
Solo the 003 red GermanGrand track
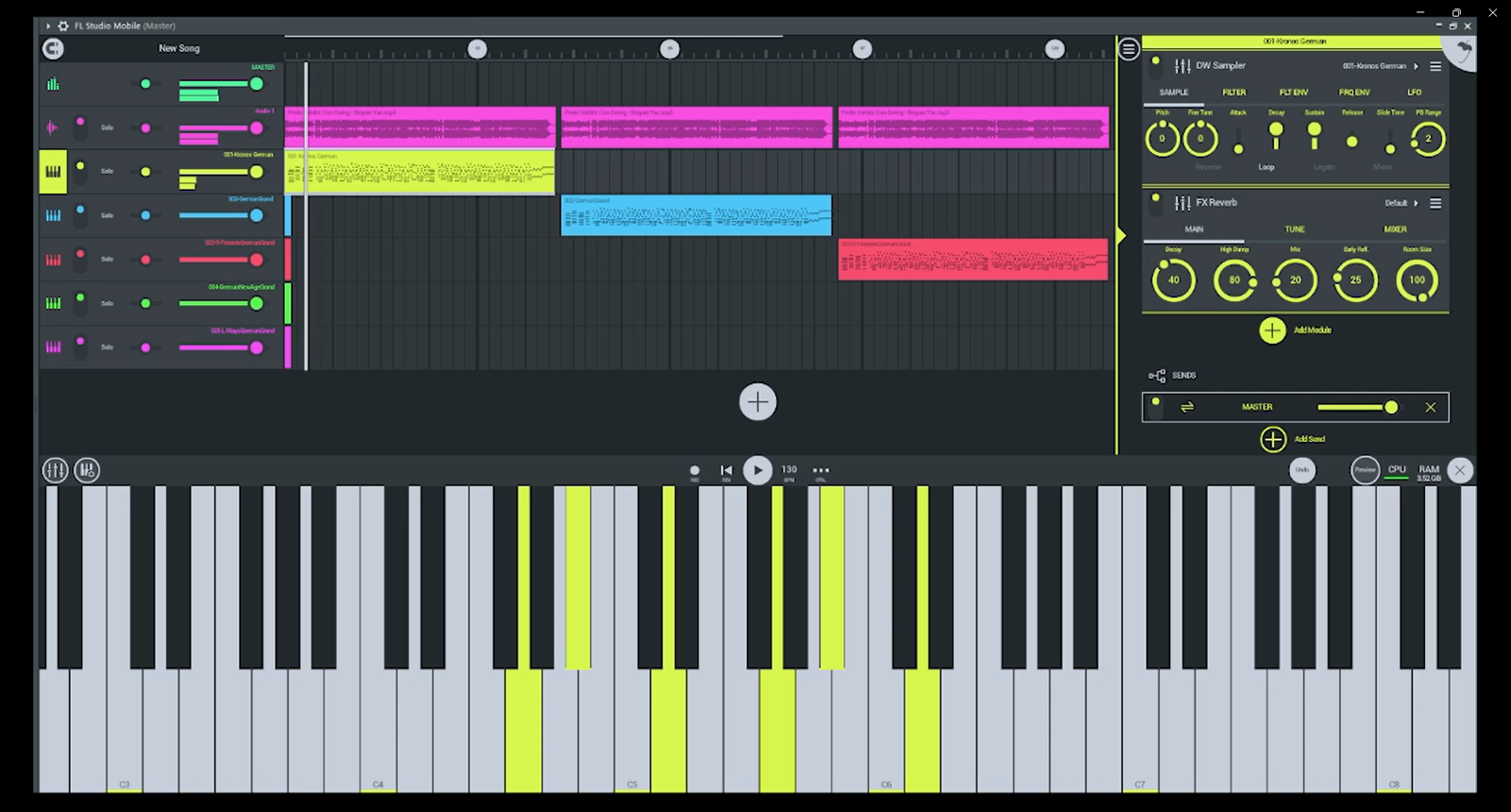point(107,260)
